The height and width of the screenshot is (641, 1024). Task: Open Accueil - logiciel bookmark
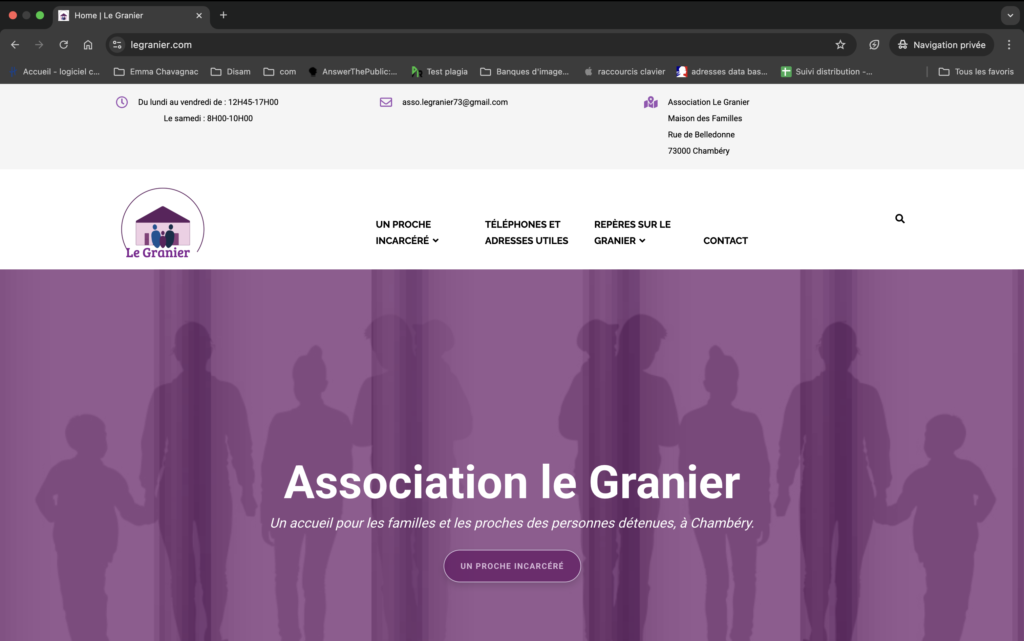tap(54, 72)
